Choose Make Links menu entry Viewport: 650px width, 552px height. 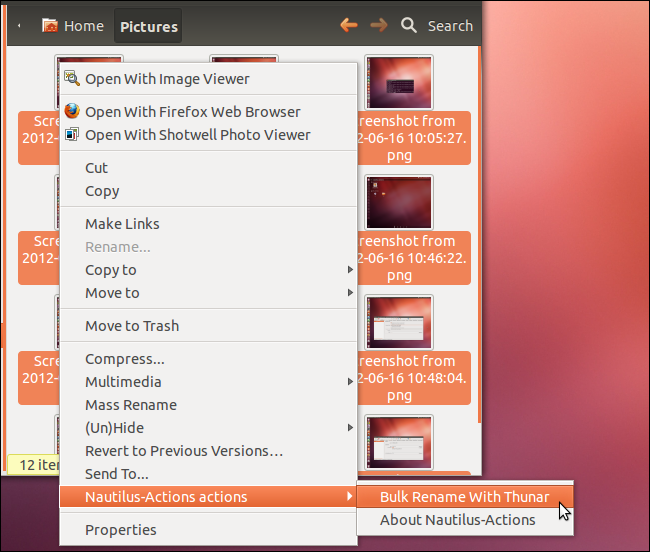click(x=208, y=224)
